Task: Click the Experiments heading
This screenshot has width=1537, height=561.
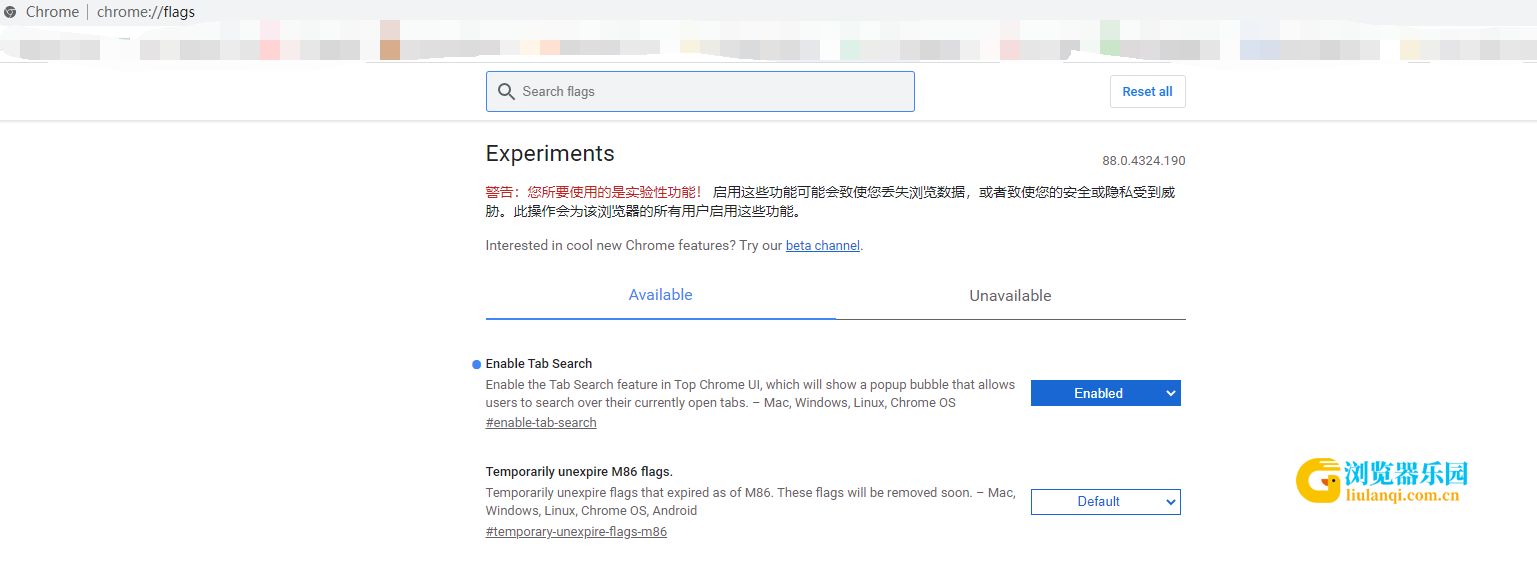Action: tap(550, 153)
